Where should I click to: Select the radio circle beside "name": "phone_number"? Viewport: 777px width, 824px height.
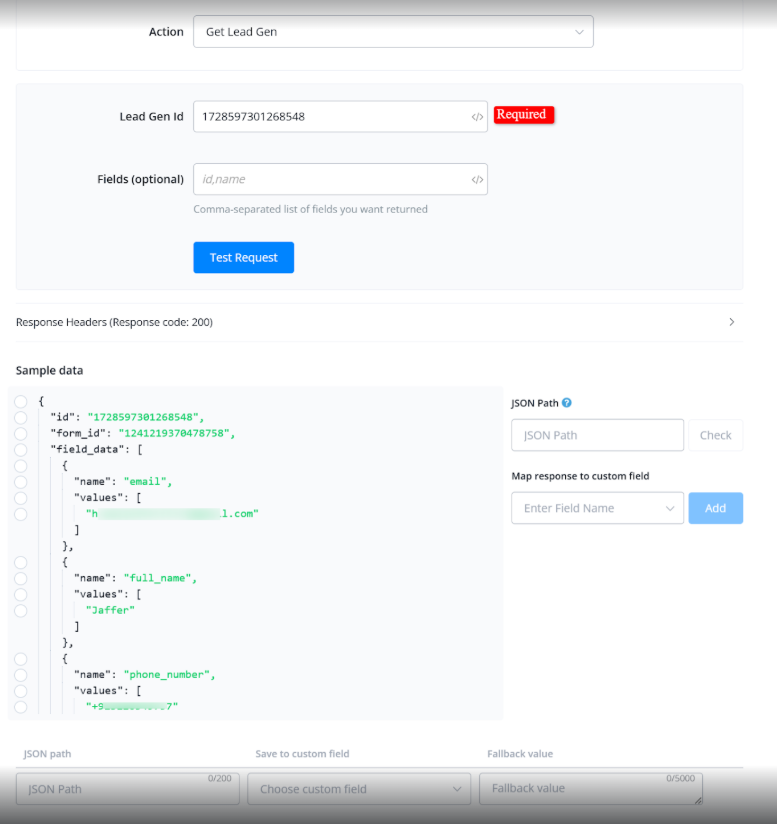21,674
